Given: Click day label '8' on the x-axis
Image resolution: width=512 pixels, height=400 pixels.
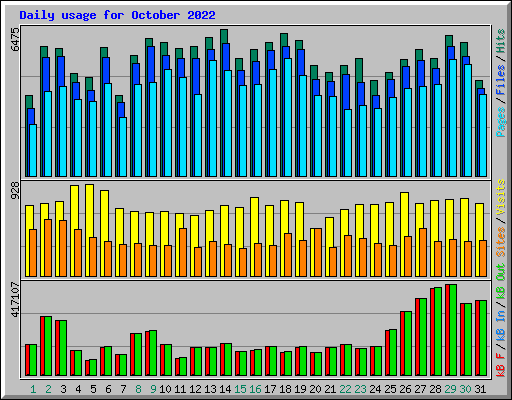Looking at the screenshot, I should pos(138,389).
